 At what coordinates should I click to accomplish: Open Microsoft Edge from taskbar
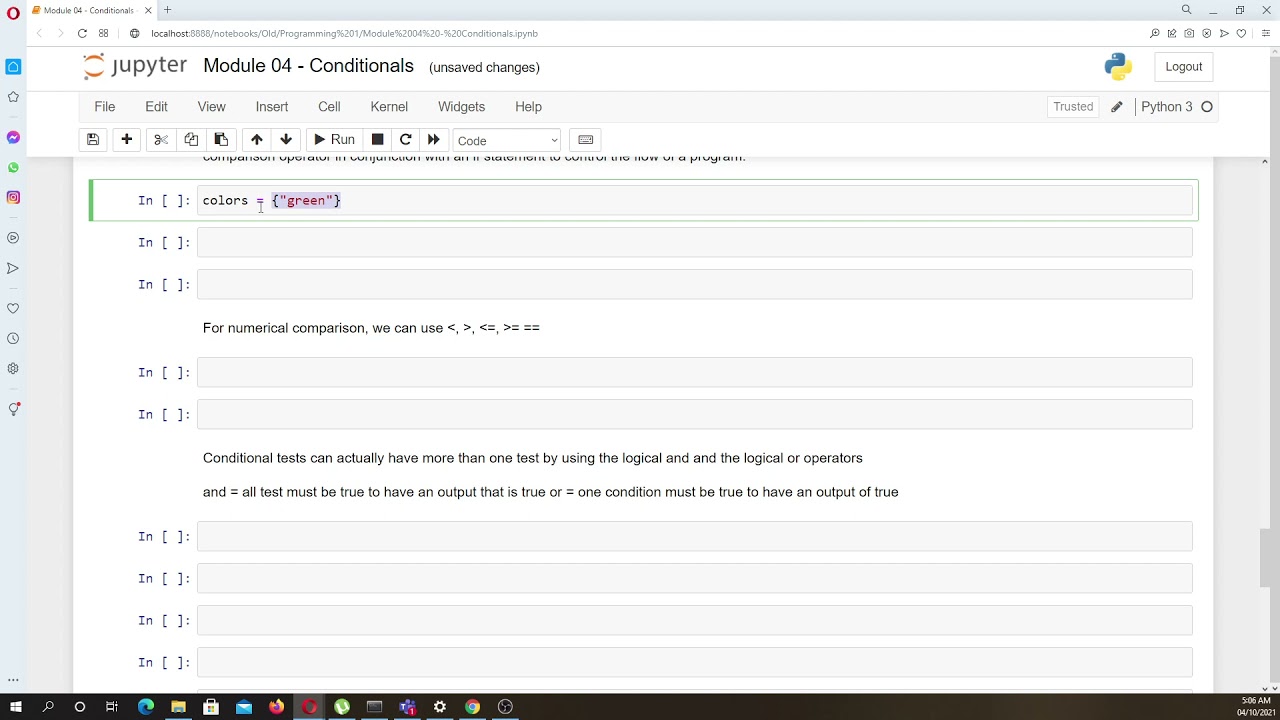[x=146, y=707]
